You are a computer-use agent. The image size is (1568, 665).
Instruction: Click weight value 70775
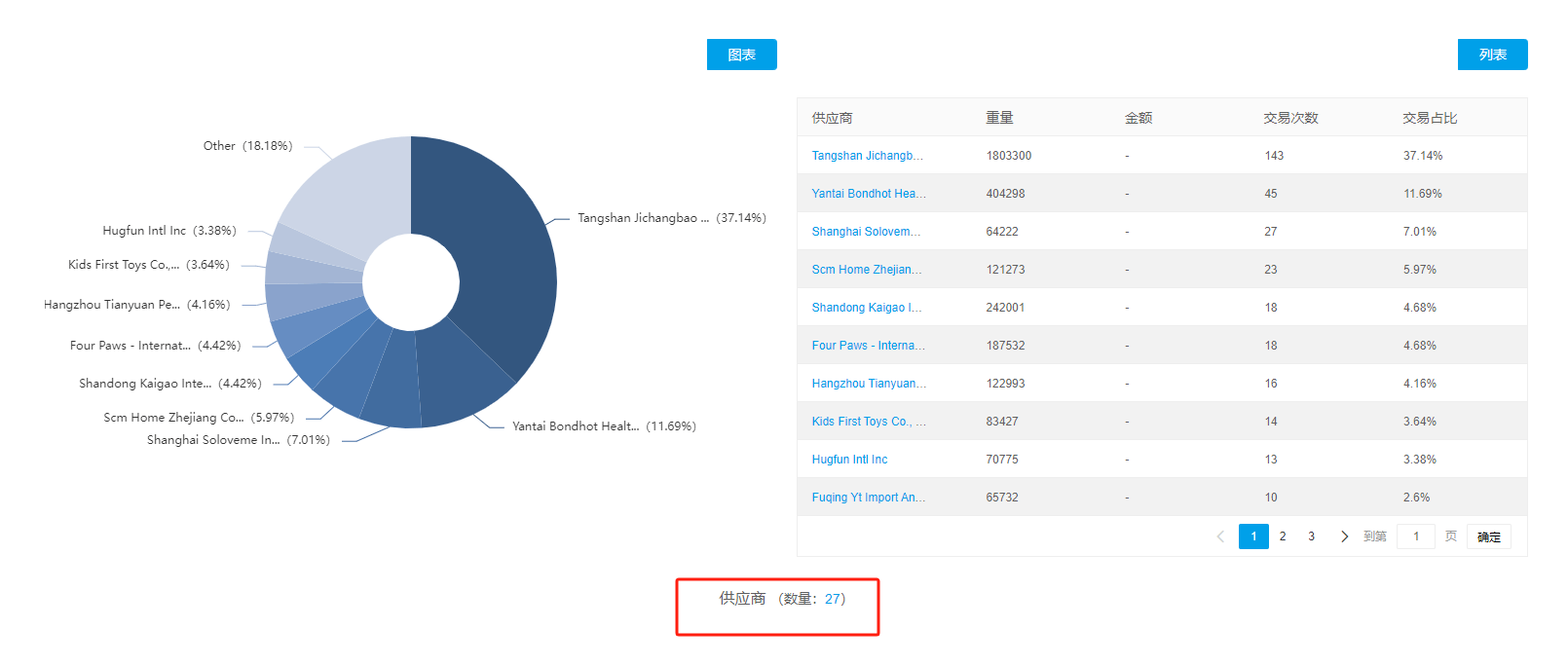1002,460
